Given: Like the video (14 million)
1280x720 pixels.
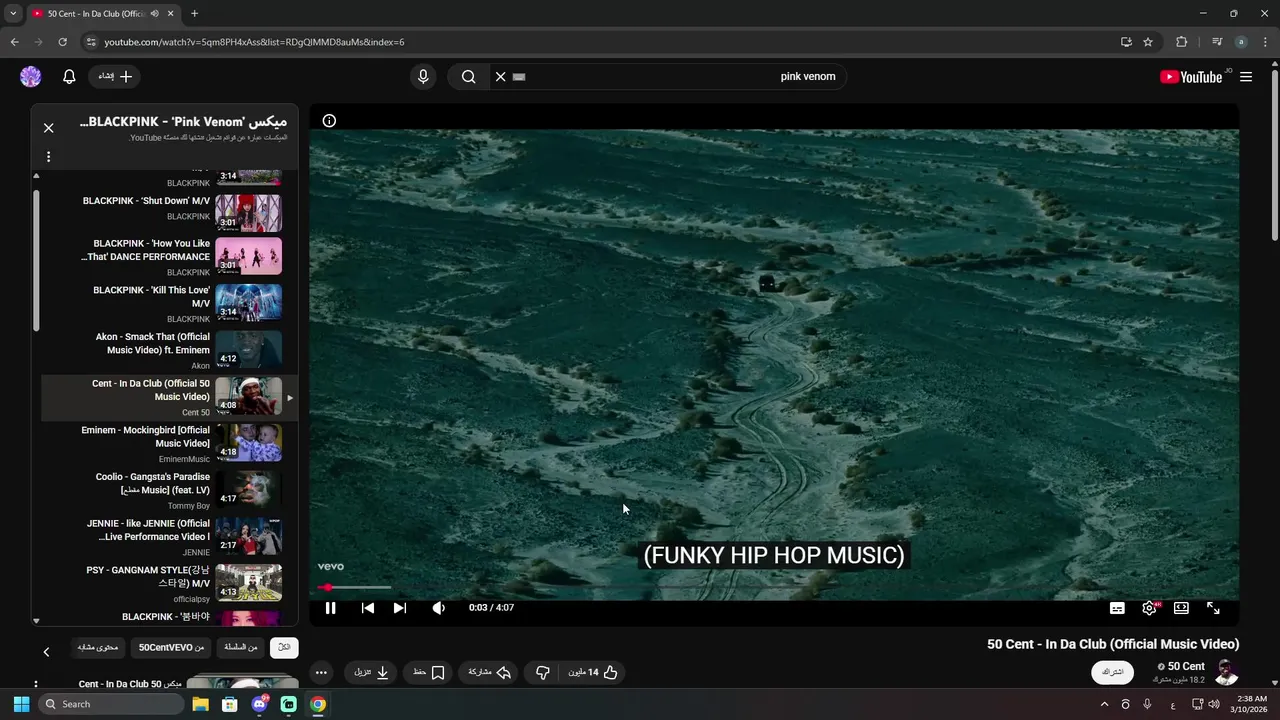Looking at the screenshot, I should [x=594, y=673].
